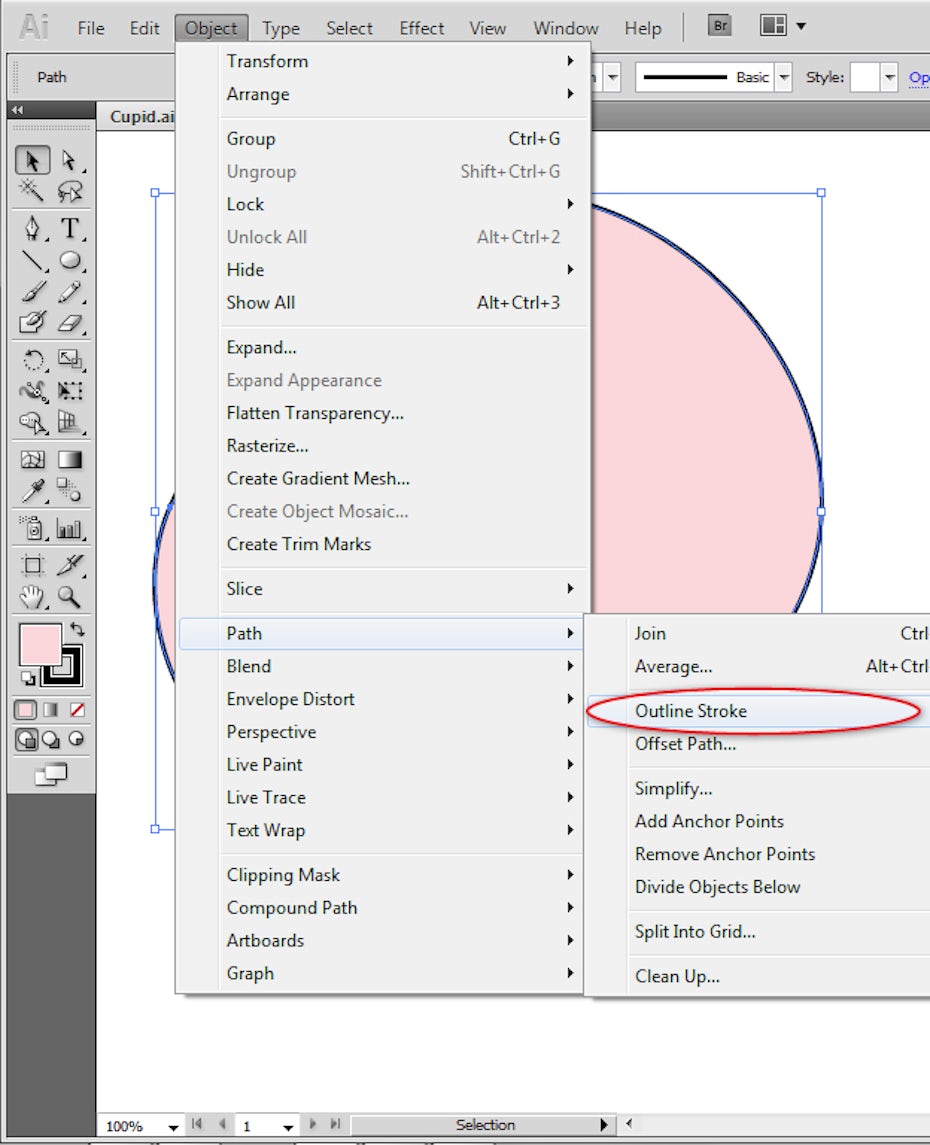This screenshot has width=930, height=1145.
Task: Open the Effect menu
Action: [421, 28]
